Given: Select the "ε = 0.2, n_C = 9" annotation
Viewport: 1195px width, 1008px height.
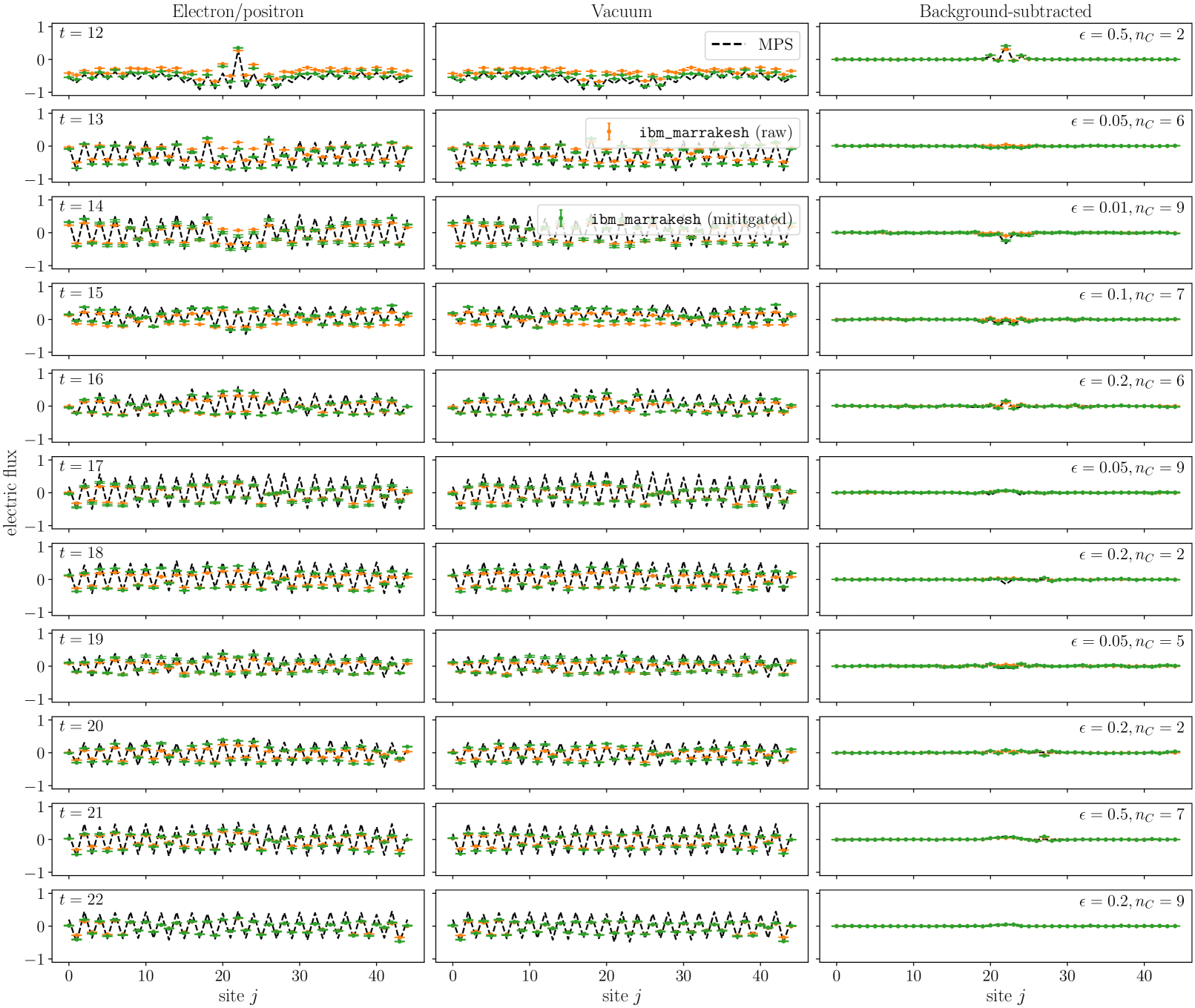Looking at the screenshot, I should coord(1131,901).
